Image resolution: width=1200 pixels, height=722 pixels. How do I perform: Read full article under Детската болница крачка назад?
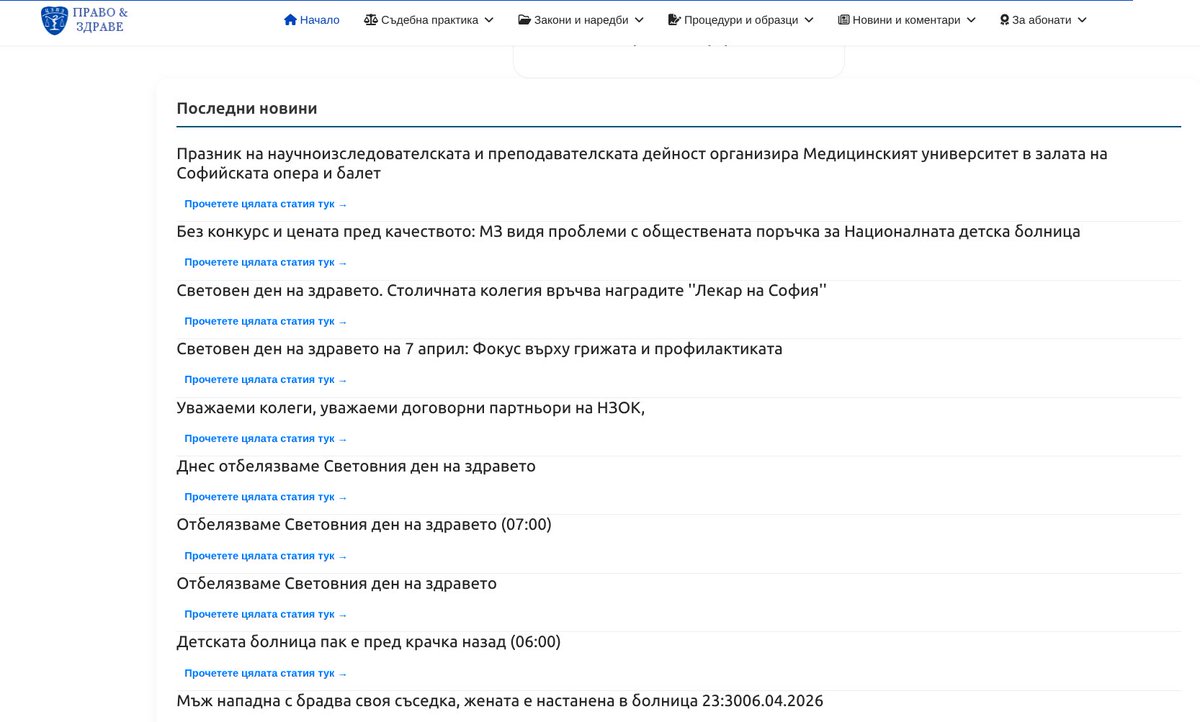click(265, 674)
